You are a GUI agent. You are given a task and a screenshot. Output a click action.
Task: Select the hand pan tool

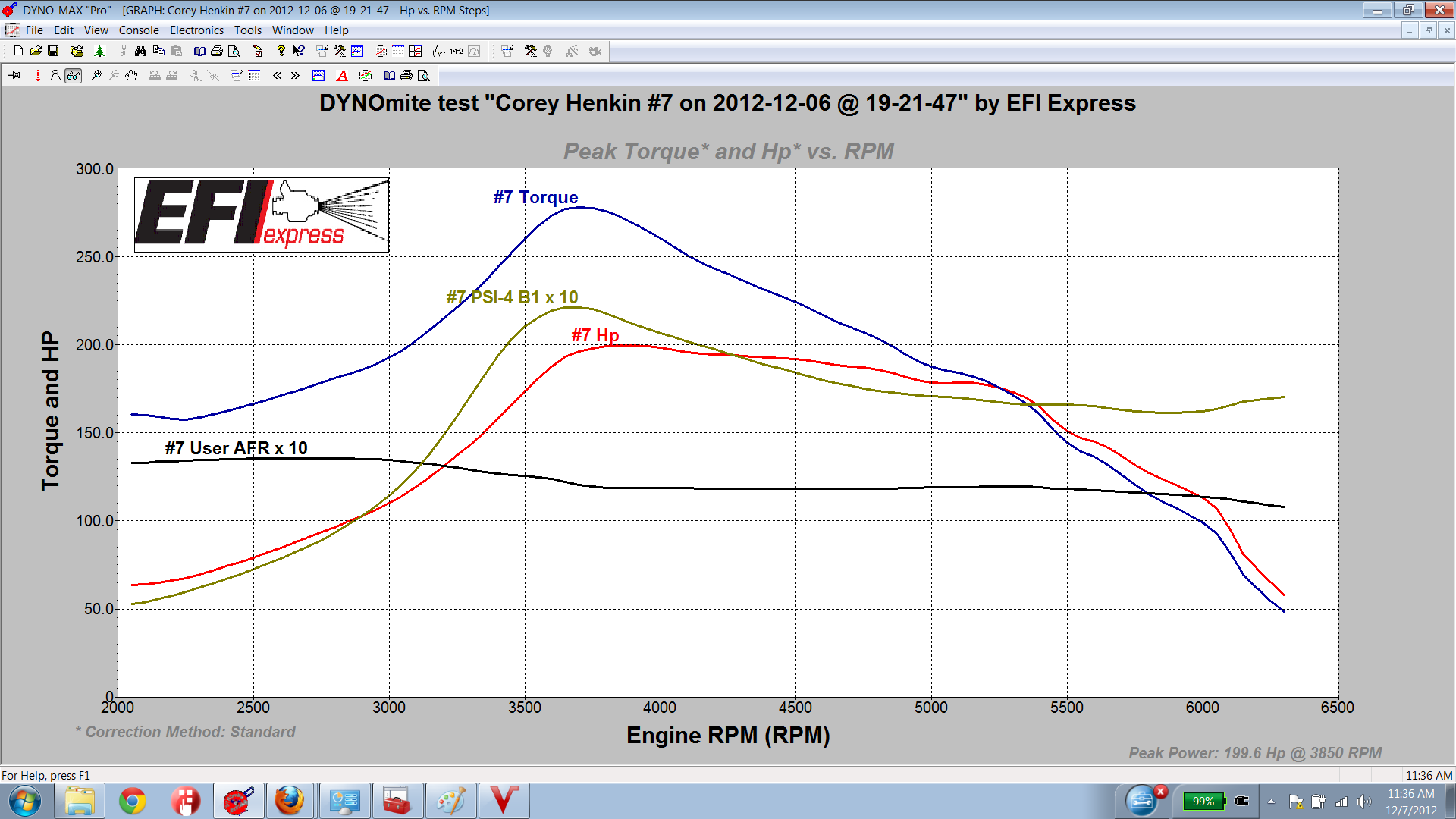click(x=131, y=75)
